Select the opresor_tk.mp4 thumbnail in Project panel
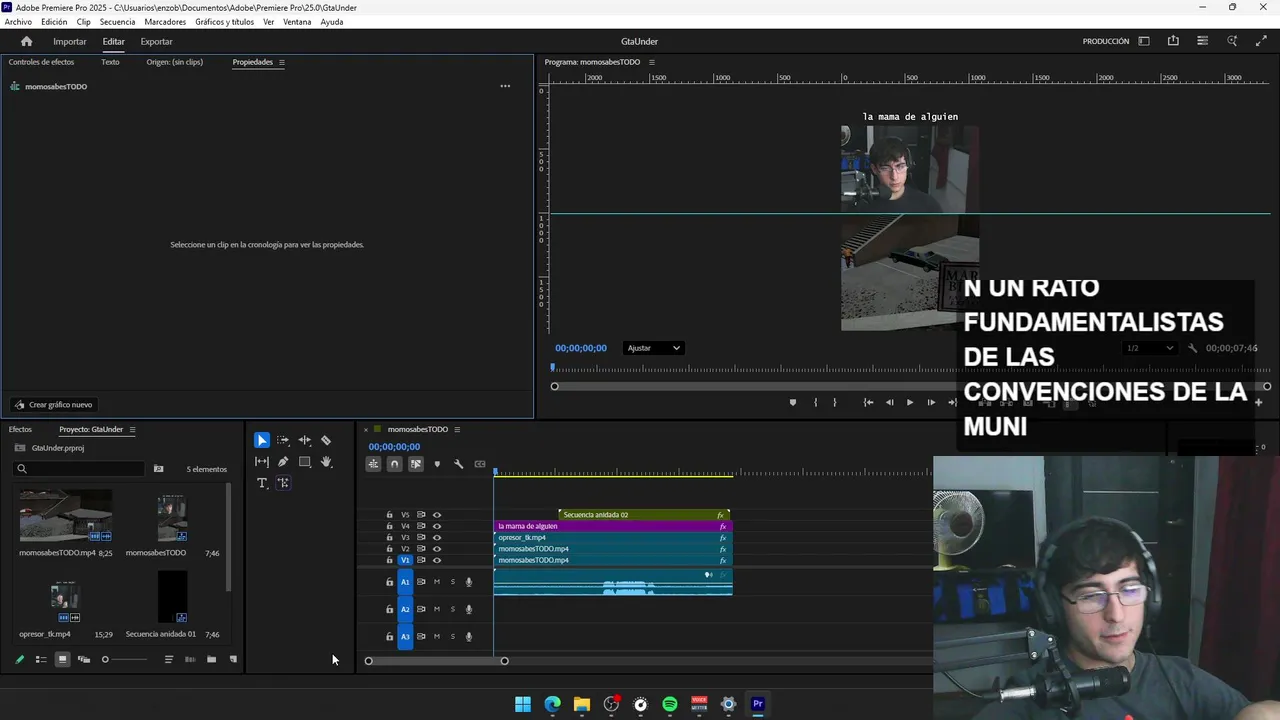This screenshot has width=1280, height=720. point(64,602)
